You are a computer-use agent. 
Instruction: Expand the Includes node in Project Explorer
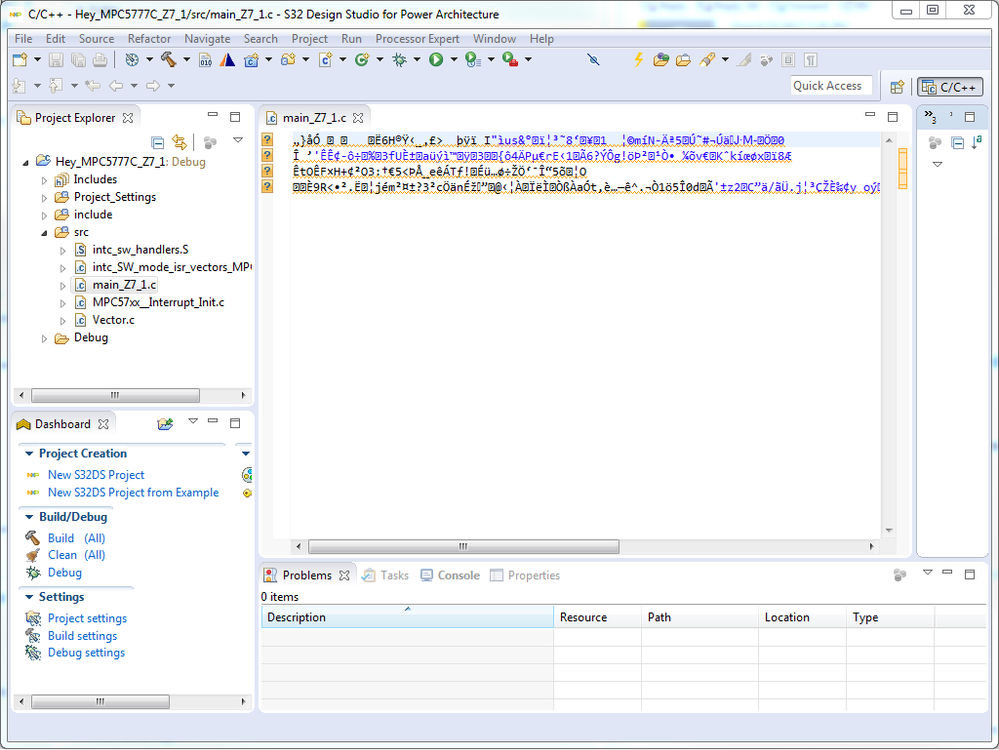pyautogui.click(x=45, y=180)
